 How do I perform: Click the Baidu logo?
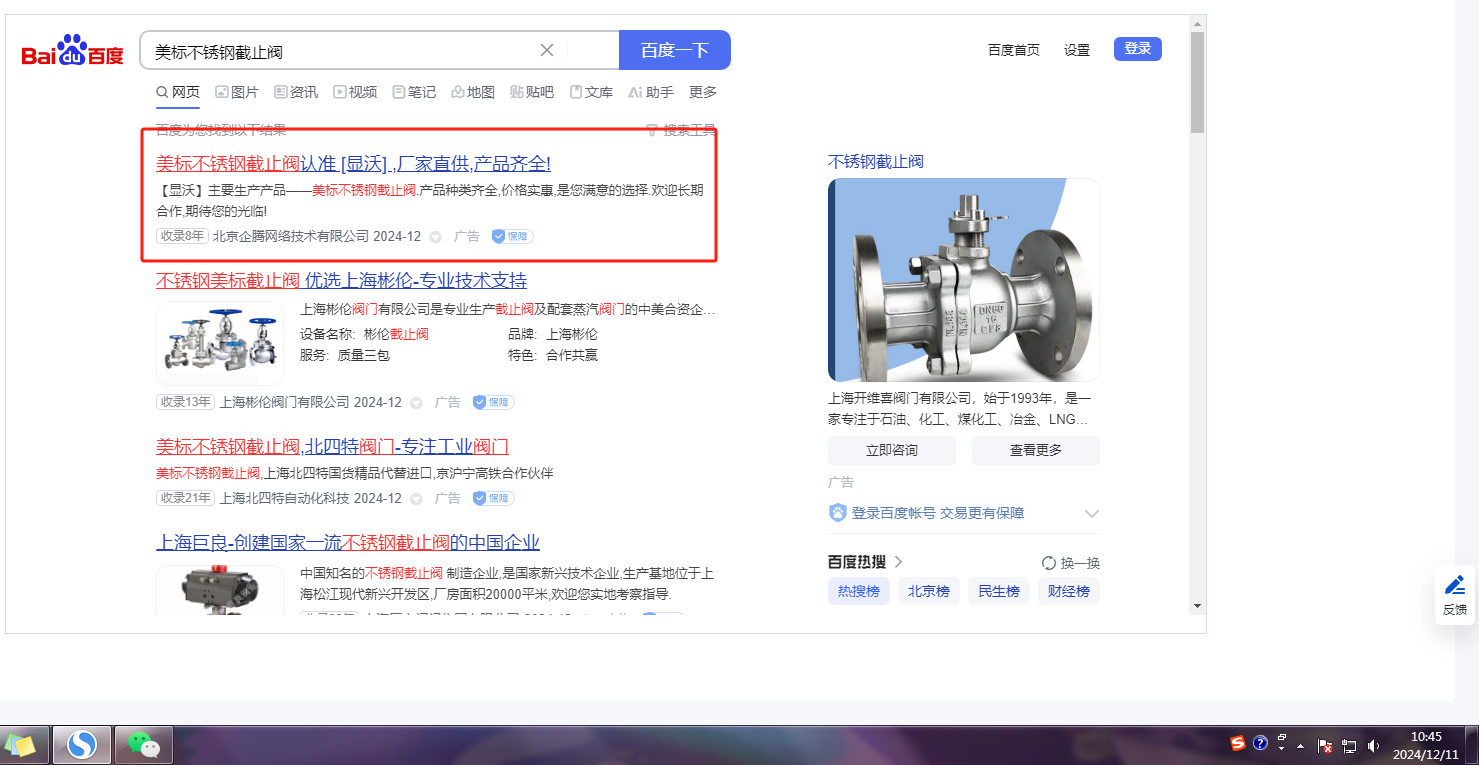point(73,50)
